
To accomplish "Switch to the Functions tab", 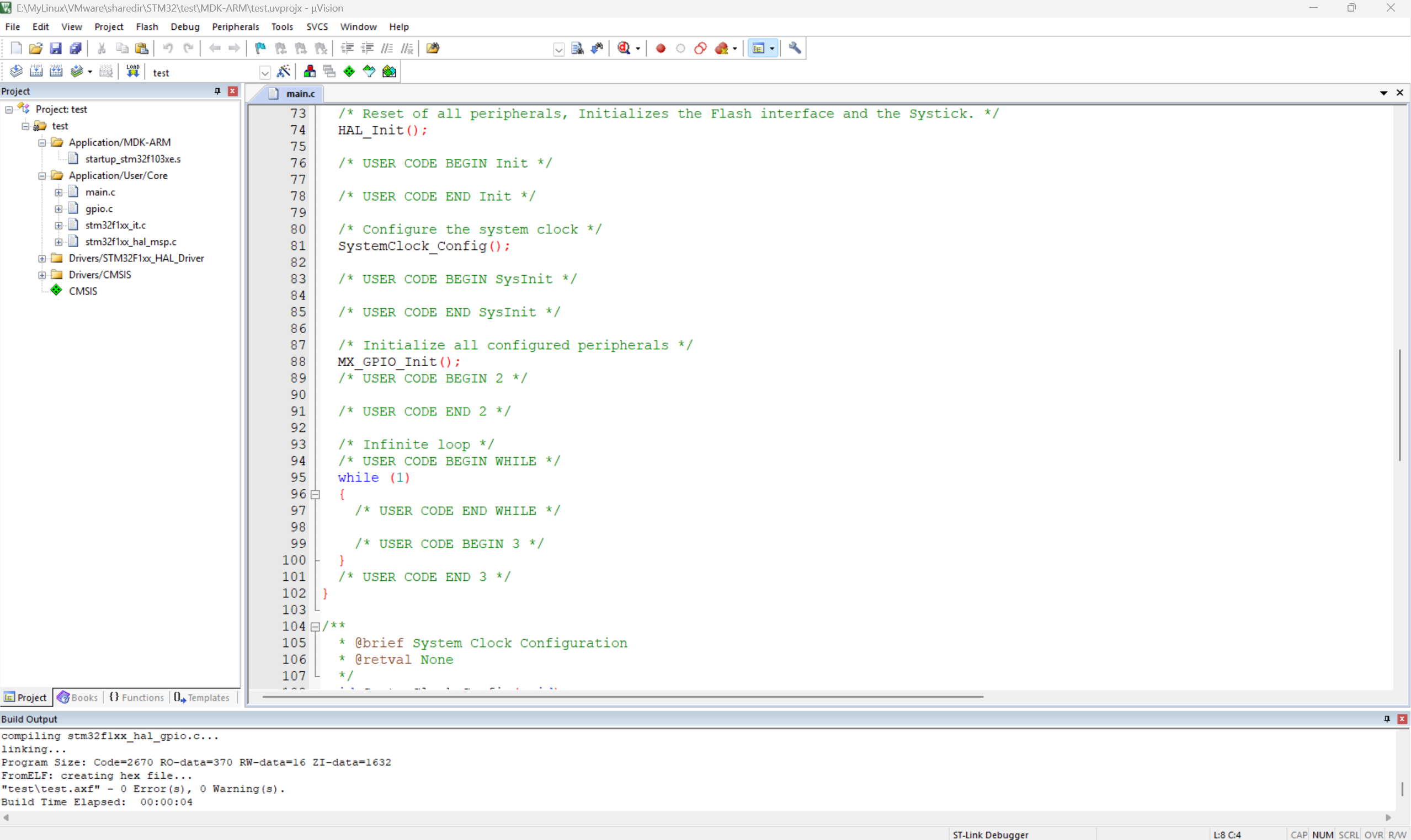I will coord(136,697).
